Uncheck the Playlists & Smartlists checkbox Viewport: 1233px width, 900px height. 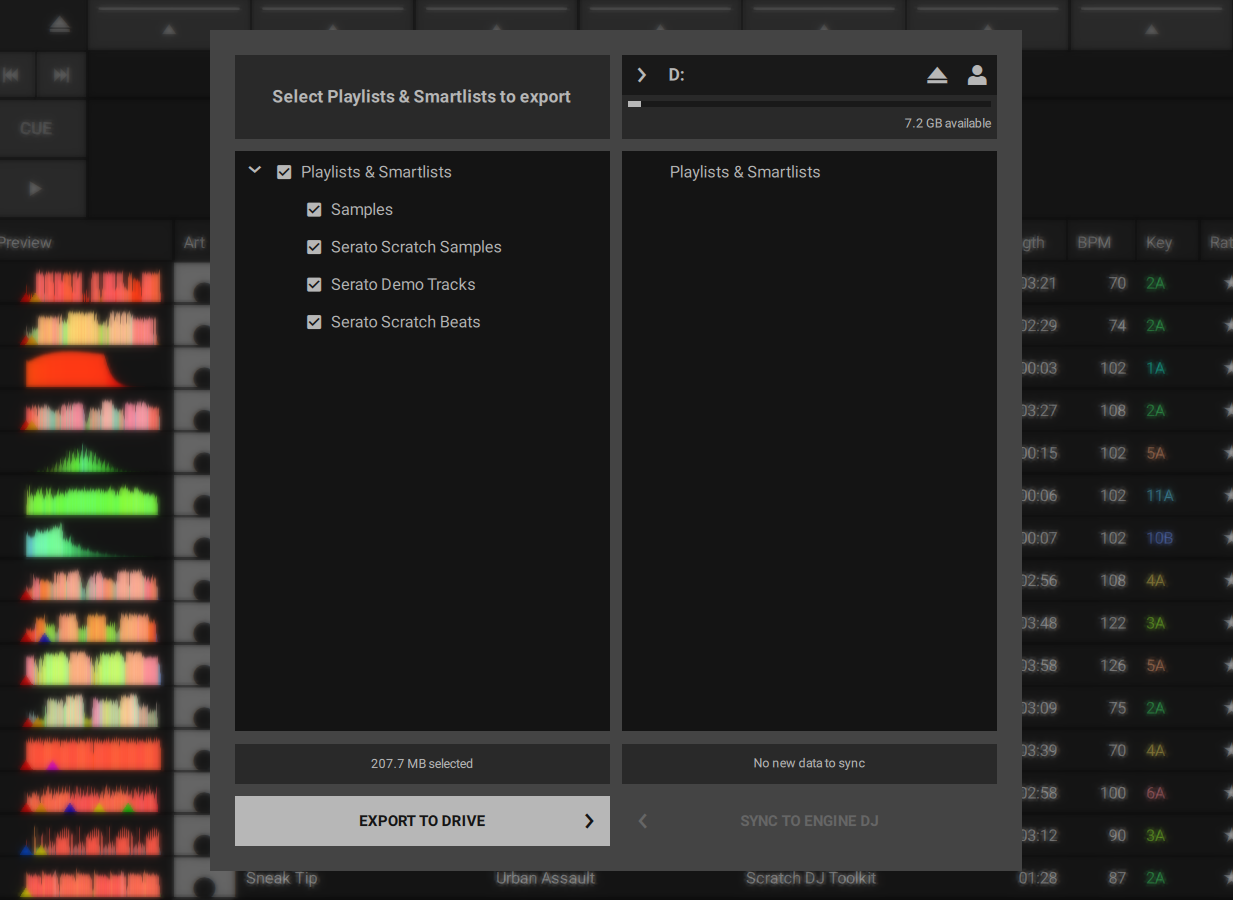click(x=284, y=172)
